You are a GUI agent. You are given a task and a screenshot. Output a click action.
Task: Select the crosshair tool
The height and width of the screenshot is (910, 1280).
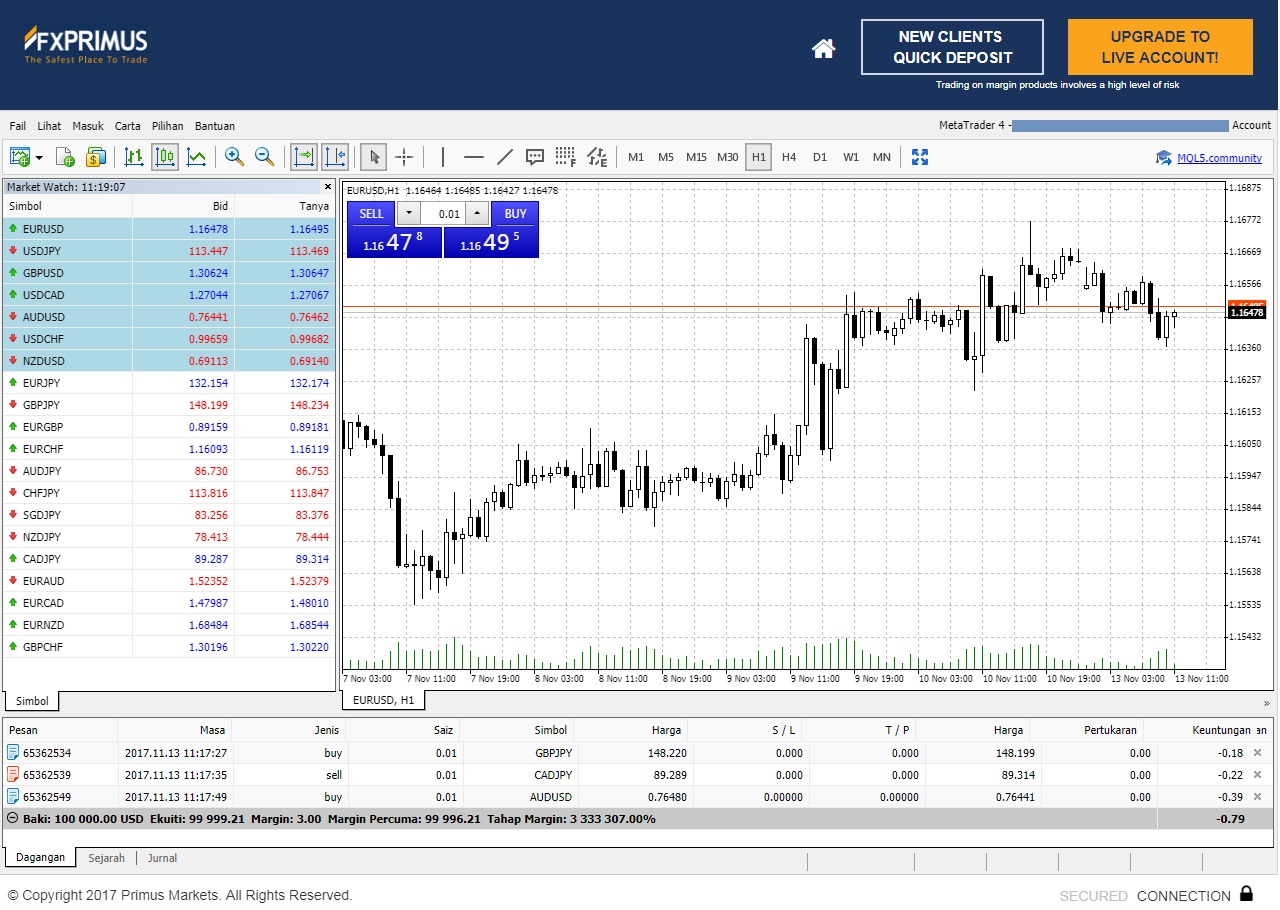pyautogui.click(x=404, y=157)
